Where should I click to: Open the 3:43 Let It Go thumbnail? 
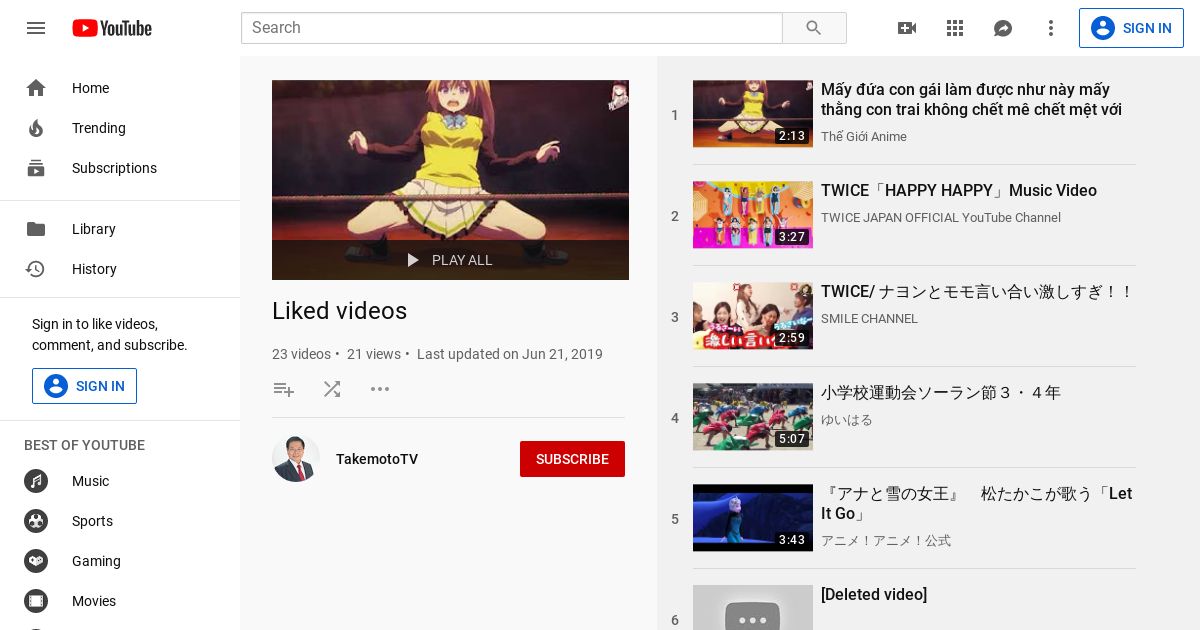point(753,518)
